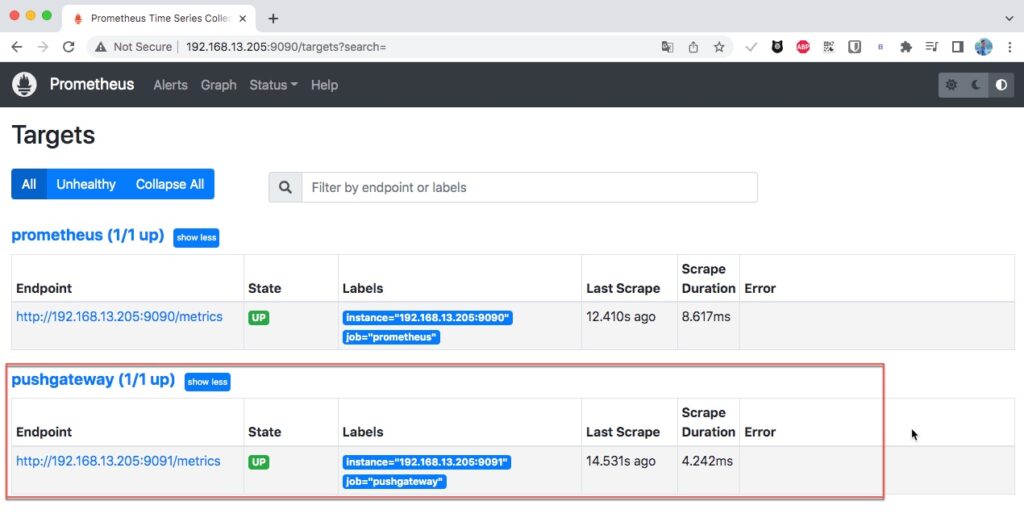1024x518 pixels.
Task: Click job="pushgateway" label badge
Action: pos(394,482)
